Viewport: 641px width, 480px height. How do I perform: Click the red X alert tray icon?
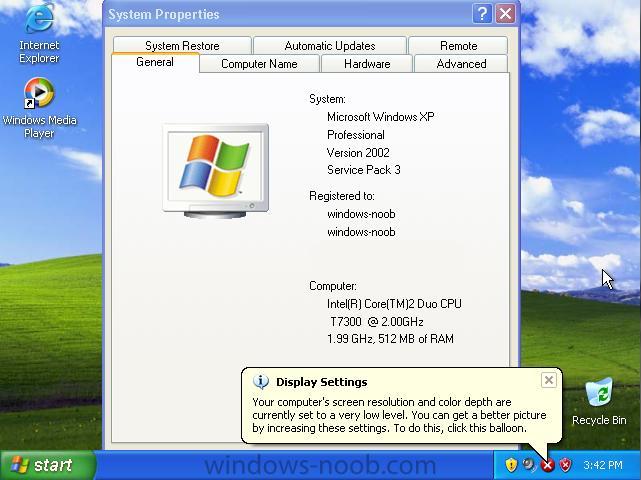547,465
